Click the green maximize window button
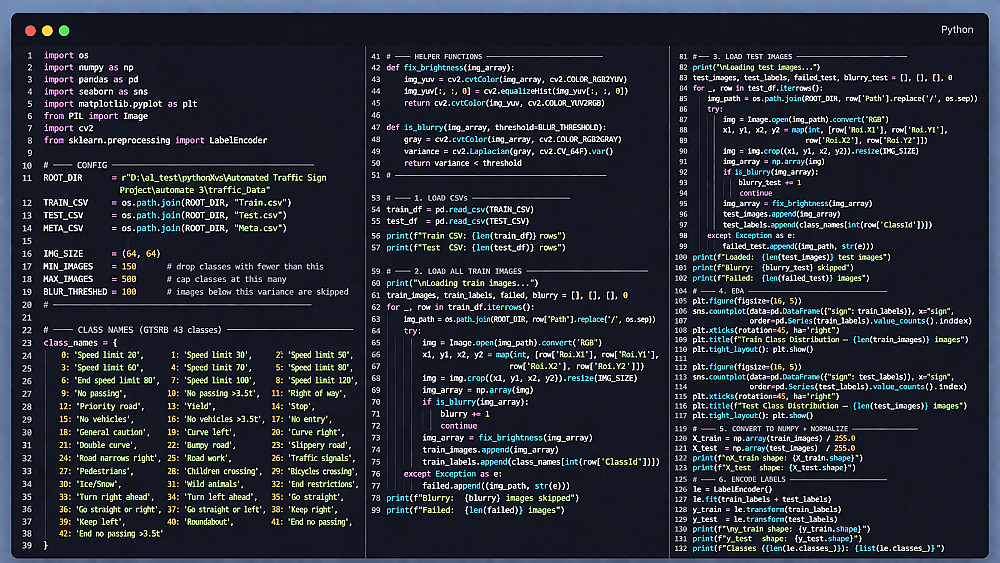 click(x=64, y=31)
